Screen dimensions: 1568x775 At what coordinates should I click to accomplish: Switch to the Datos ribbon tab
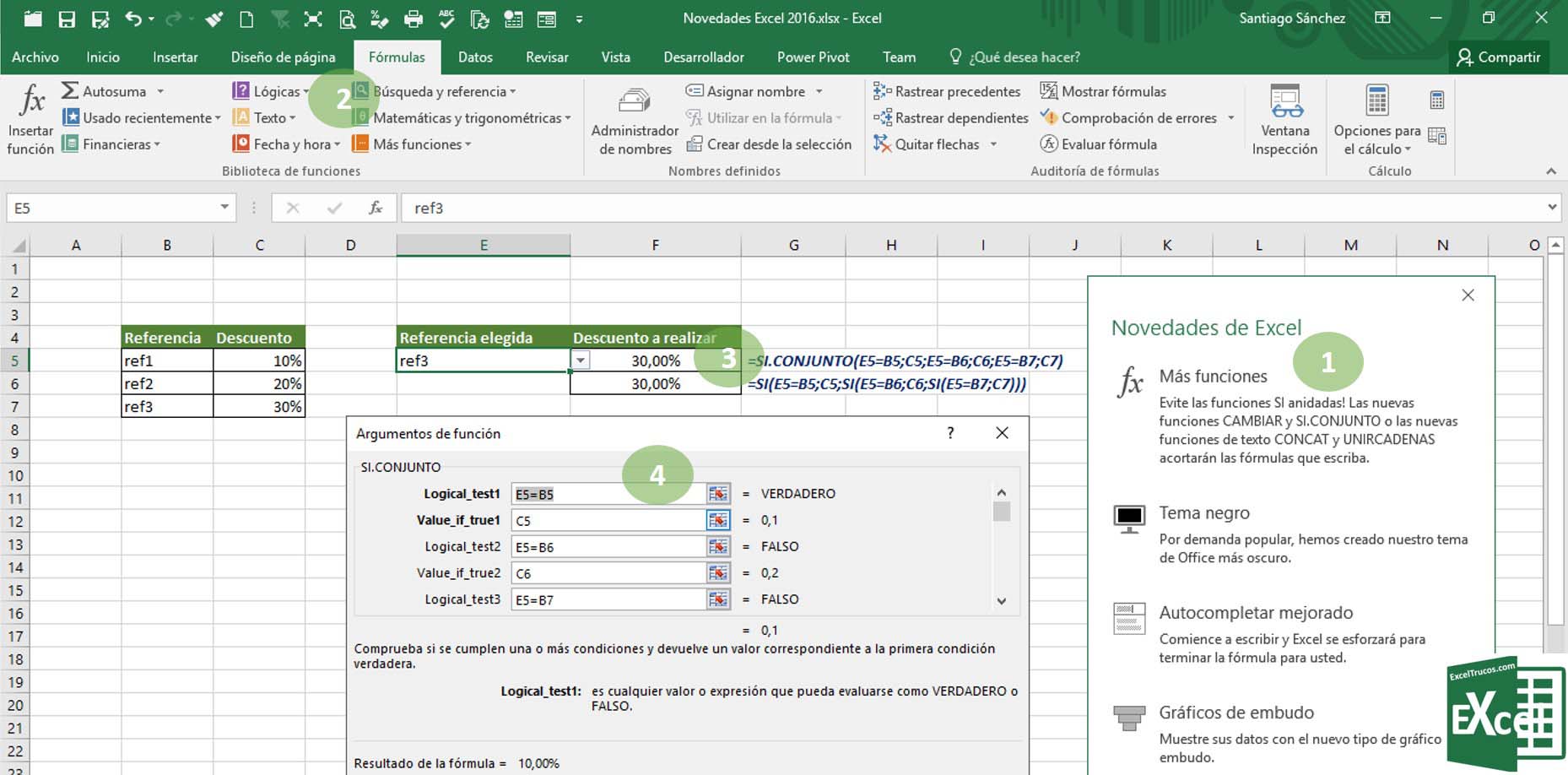(475, 57)
